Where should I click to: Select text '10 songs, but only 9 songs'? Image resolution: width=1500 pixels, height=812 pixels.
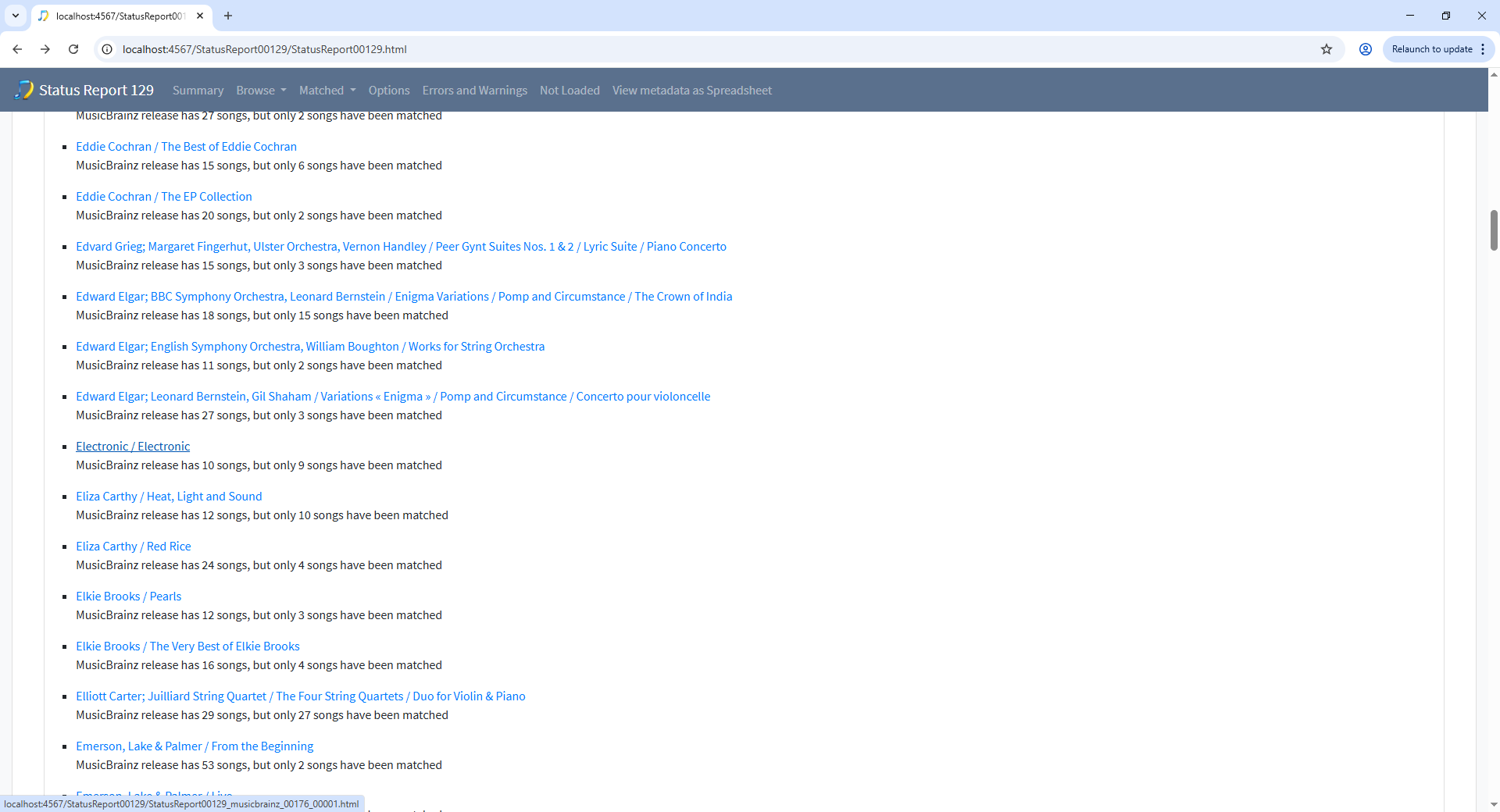(x=270, y=465)
